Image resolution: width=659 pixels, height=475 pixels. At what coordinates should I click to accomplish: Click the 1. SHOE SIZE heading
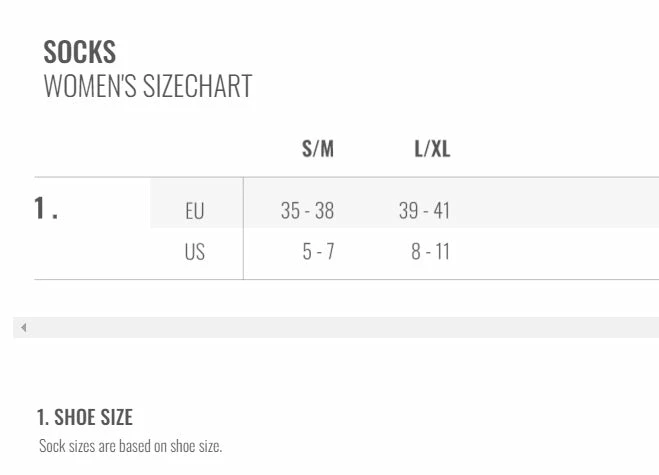[84, 417]
